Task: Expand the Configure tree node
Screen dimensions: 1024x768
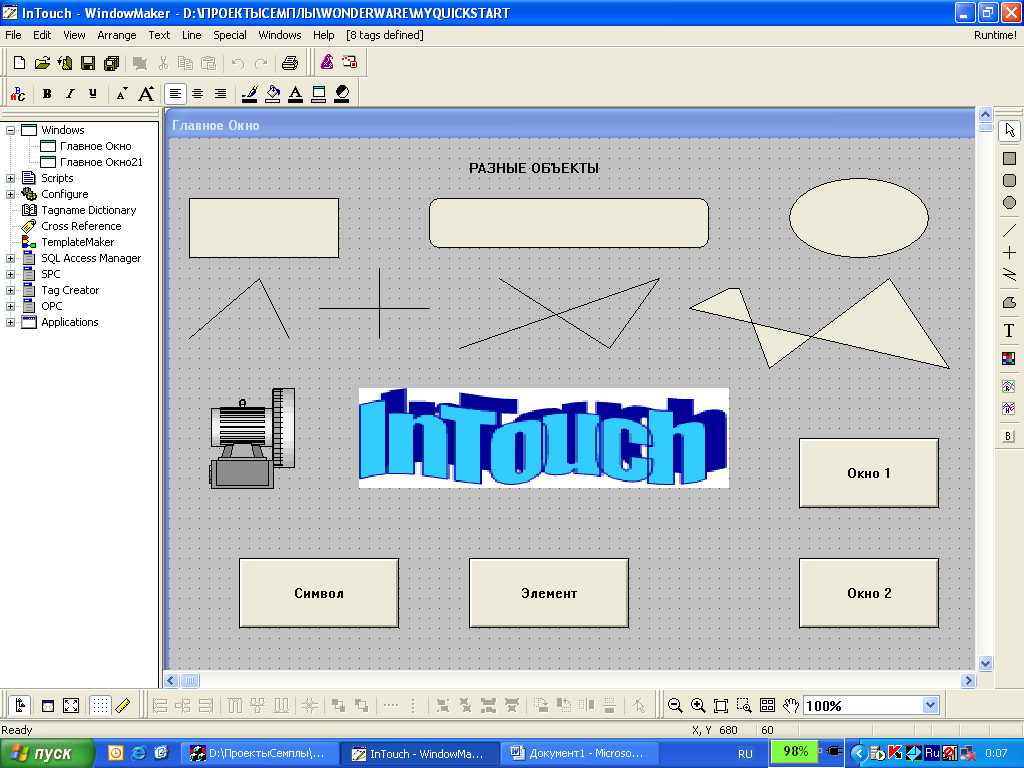Action: (10, 194)
